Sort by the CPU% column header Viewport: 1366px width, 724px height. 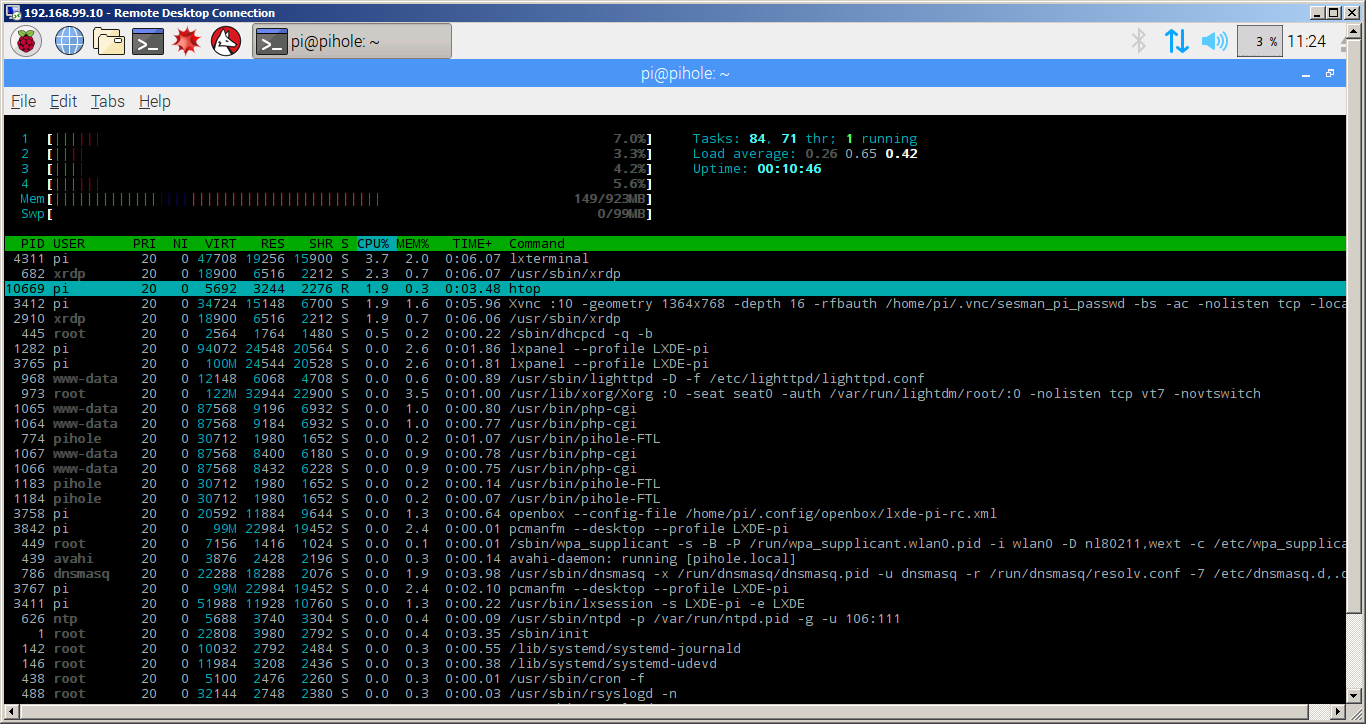pos(373,244)
